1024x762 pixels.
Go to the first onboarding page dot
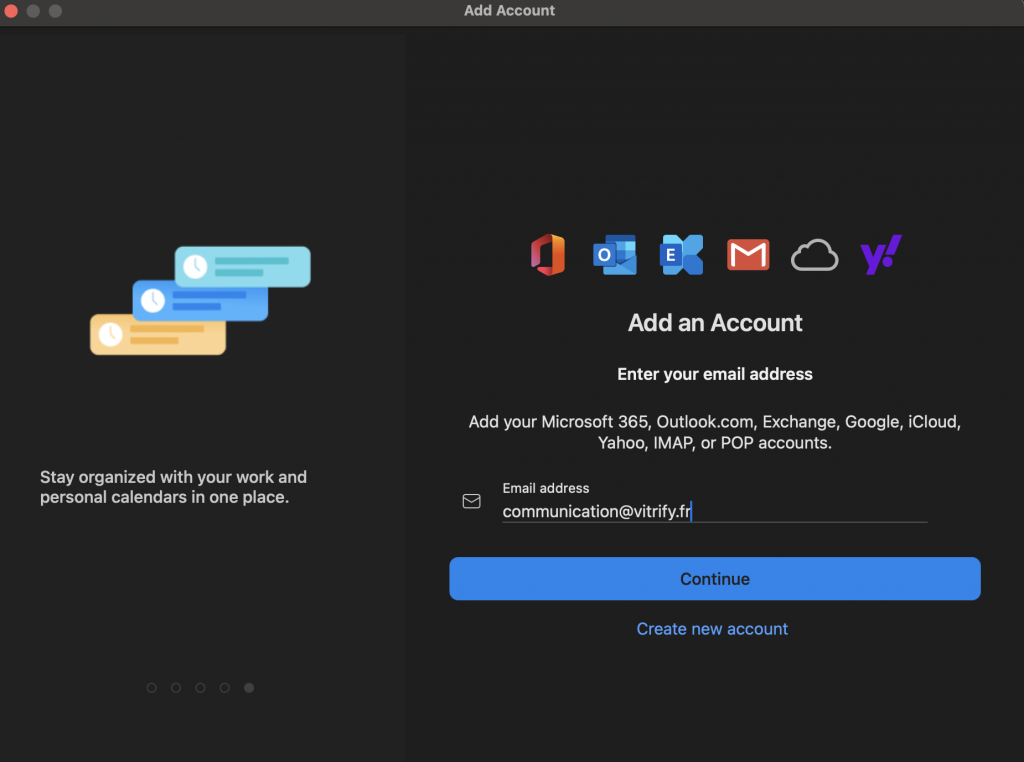[x=152, y=688]
